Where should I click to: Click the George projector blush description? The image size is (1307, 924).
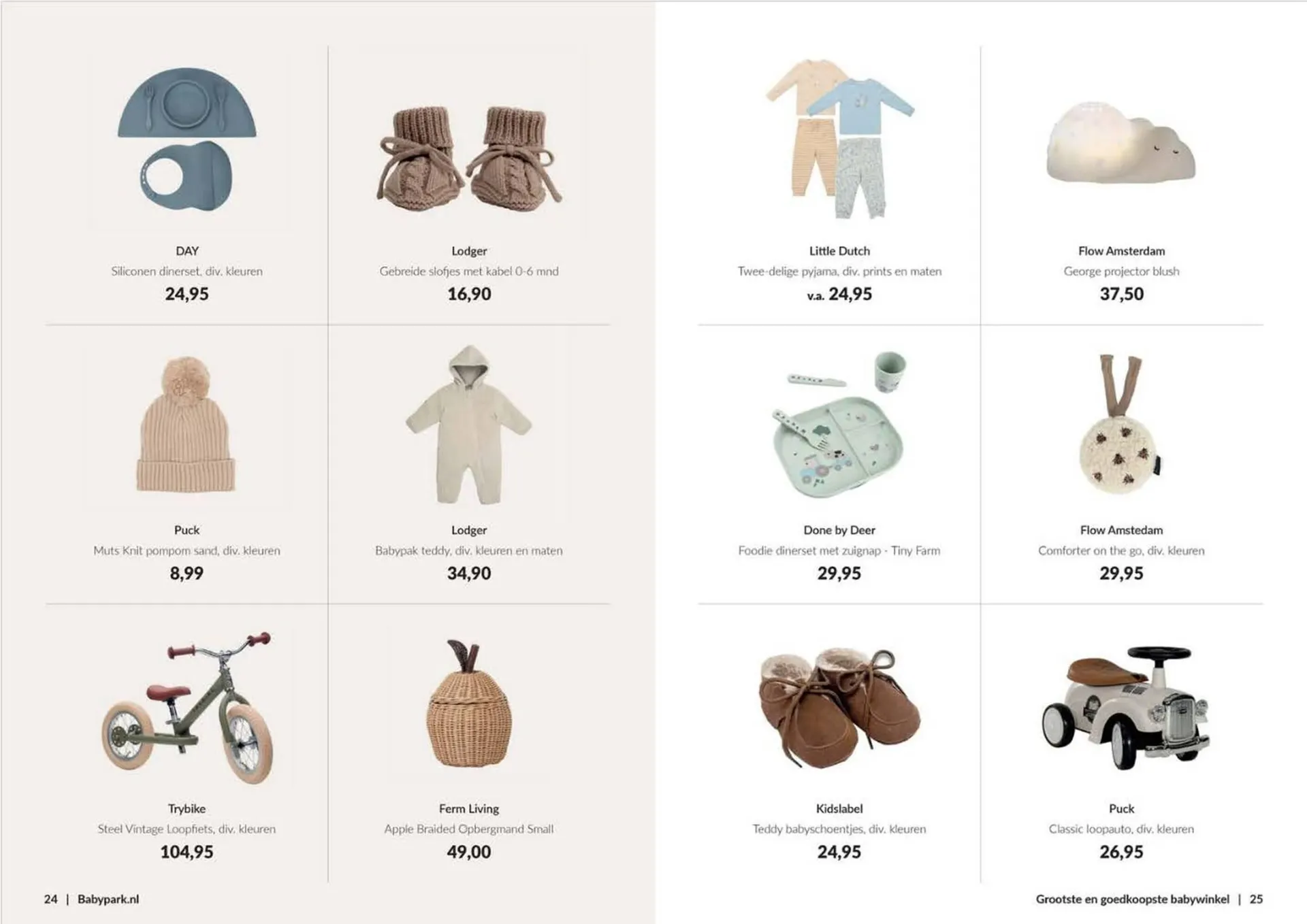[1121, 271]
